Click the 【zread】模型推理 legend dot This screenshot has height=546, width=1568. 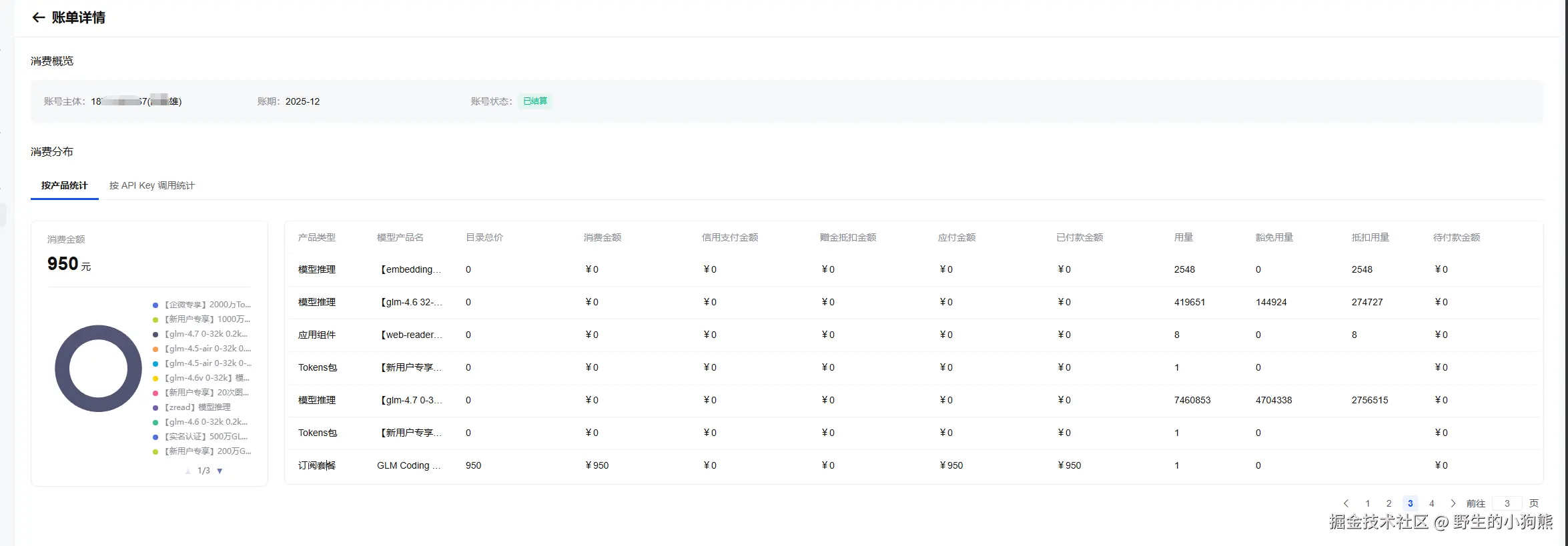point(155,407)
